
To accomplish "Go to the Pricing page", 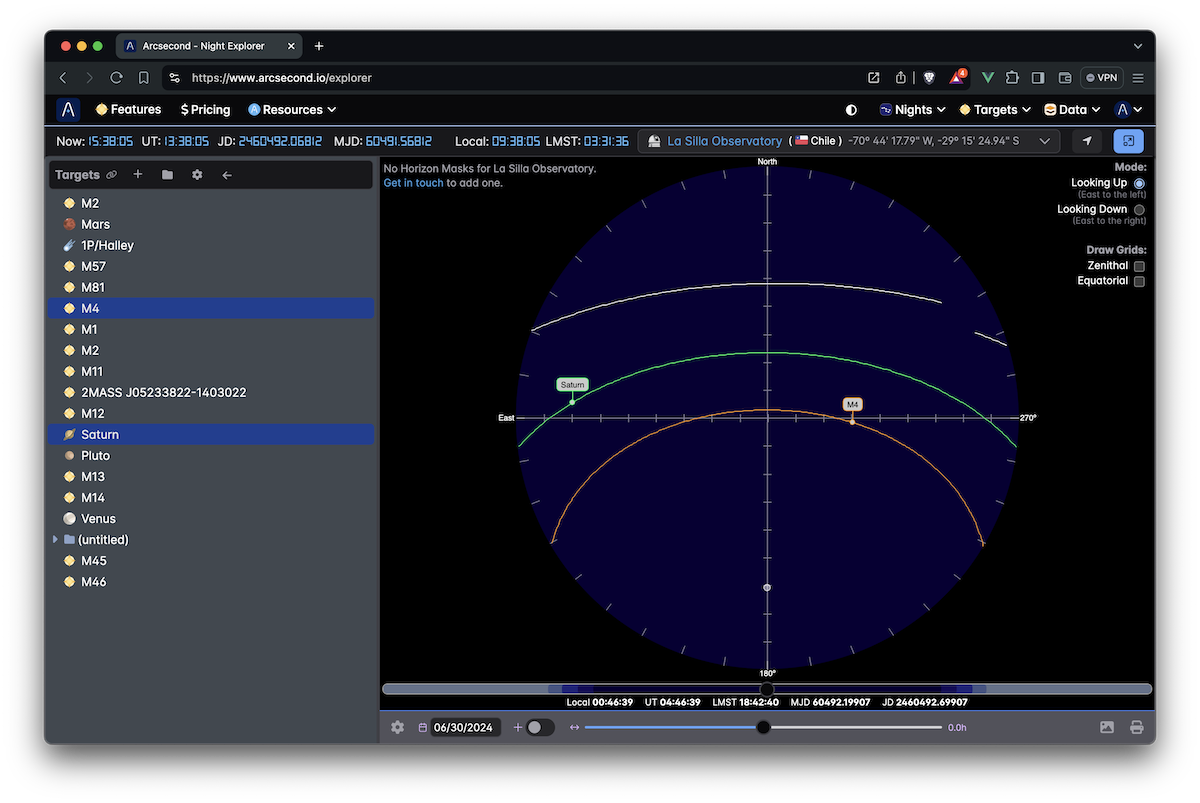I will pyautogui.click(x=205, y=110).
